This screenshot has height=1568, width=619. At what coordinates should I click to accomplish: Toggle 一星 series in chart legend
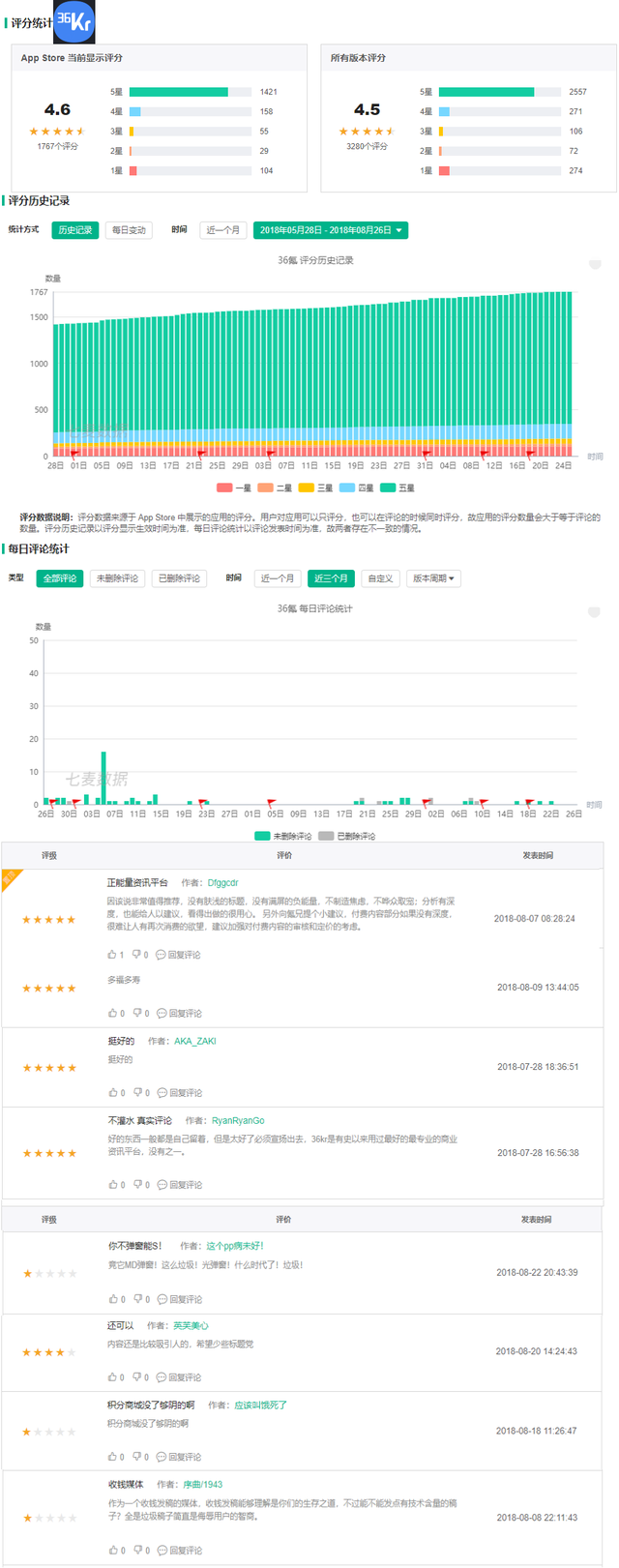coord(233,488)
